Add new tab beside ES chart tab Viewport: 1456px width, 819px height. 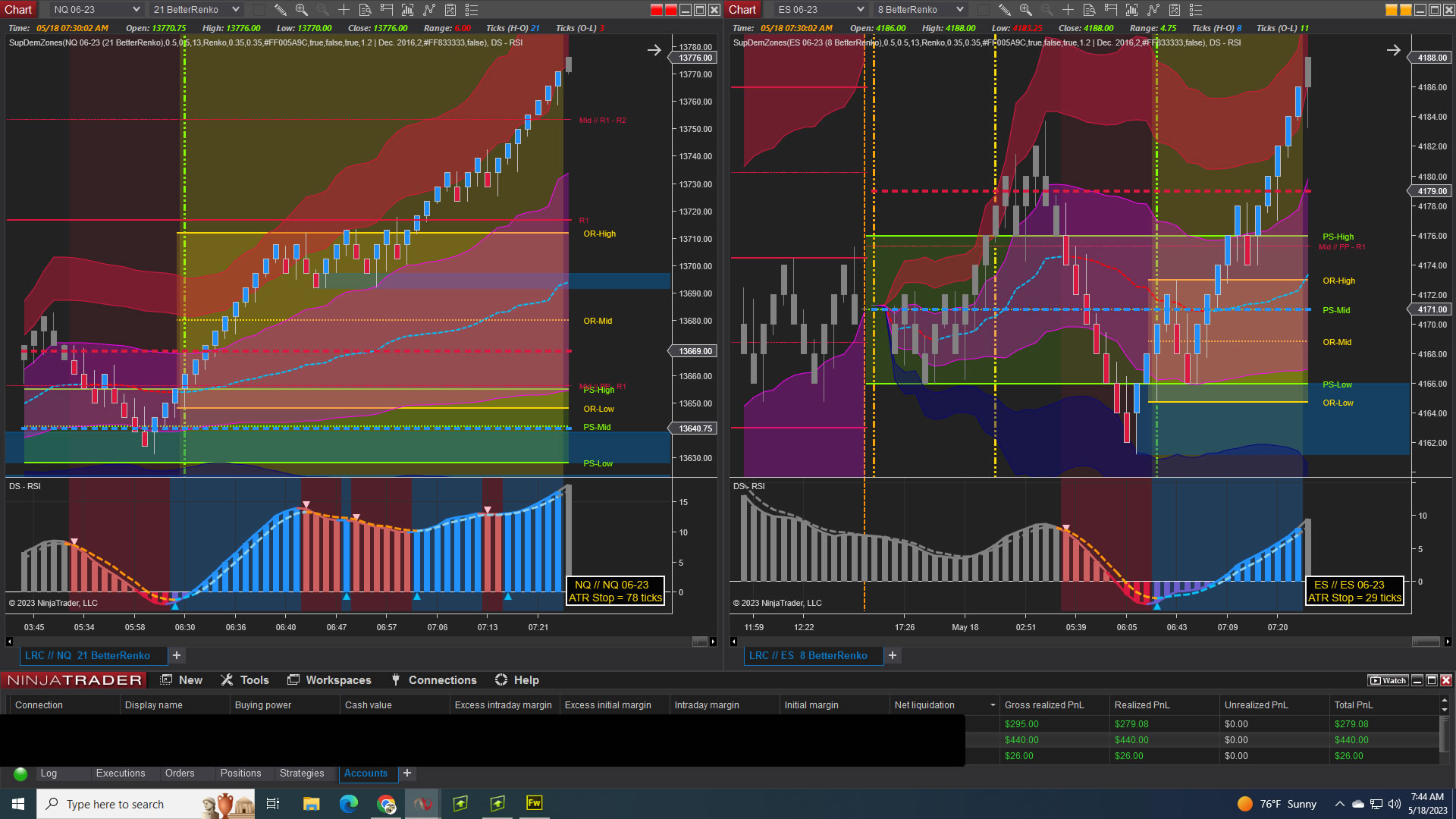893,655
